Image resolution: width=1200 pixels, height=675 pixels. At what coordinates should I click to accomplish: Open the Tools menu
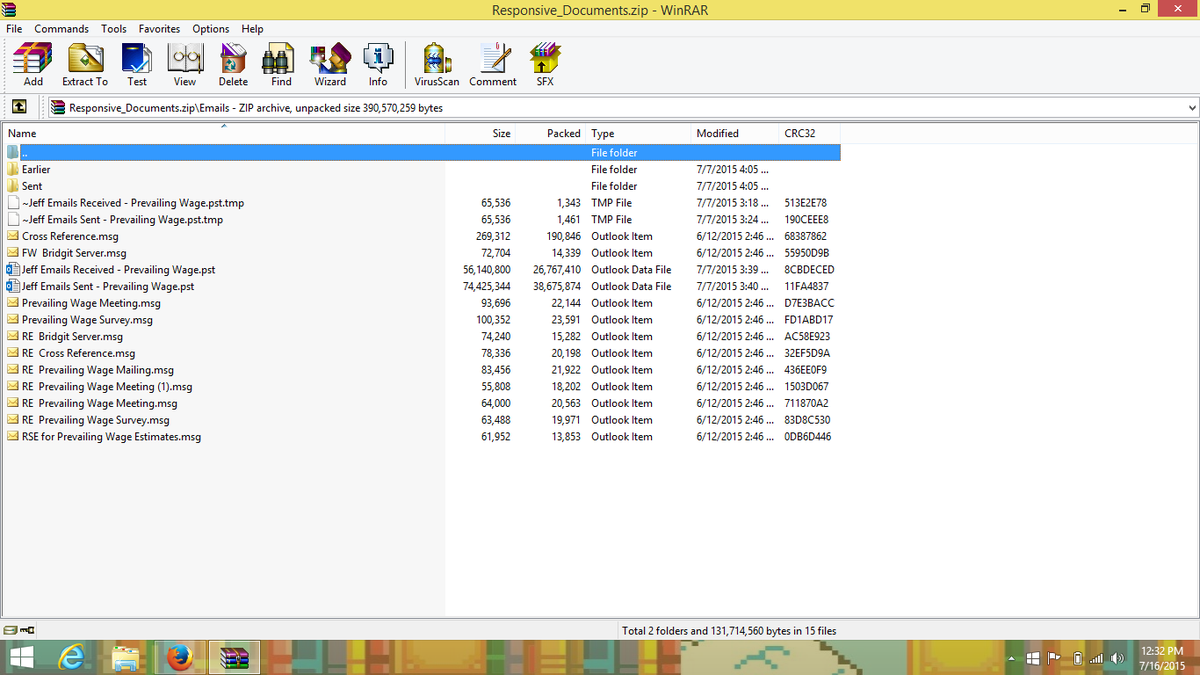[x=114, y=29]
